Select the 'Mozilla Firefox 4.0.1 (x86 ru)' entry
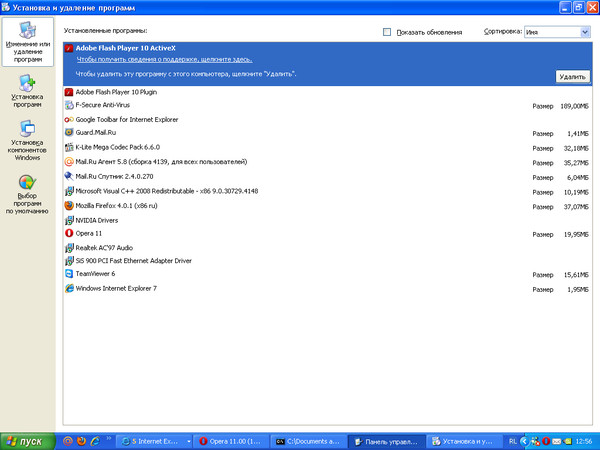The width and height of the screenshot is (600, 450). click(116, 206)
